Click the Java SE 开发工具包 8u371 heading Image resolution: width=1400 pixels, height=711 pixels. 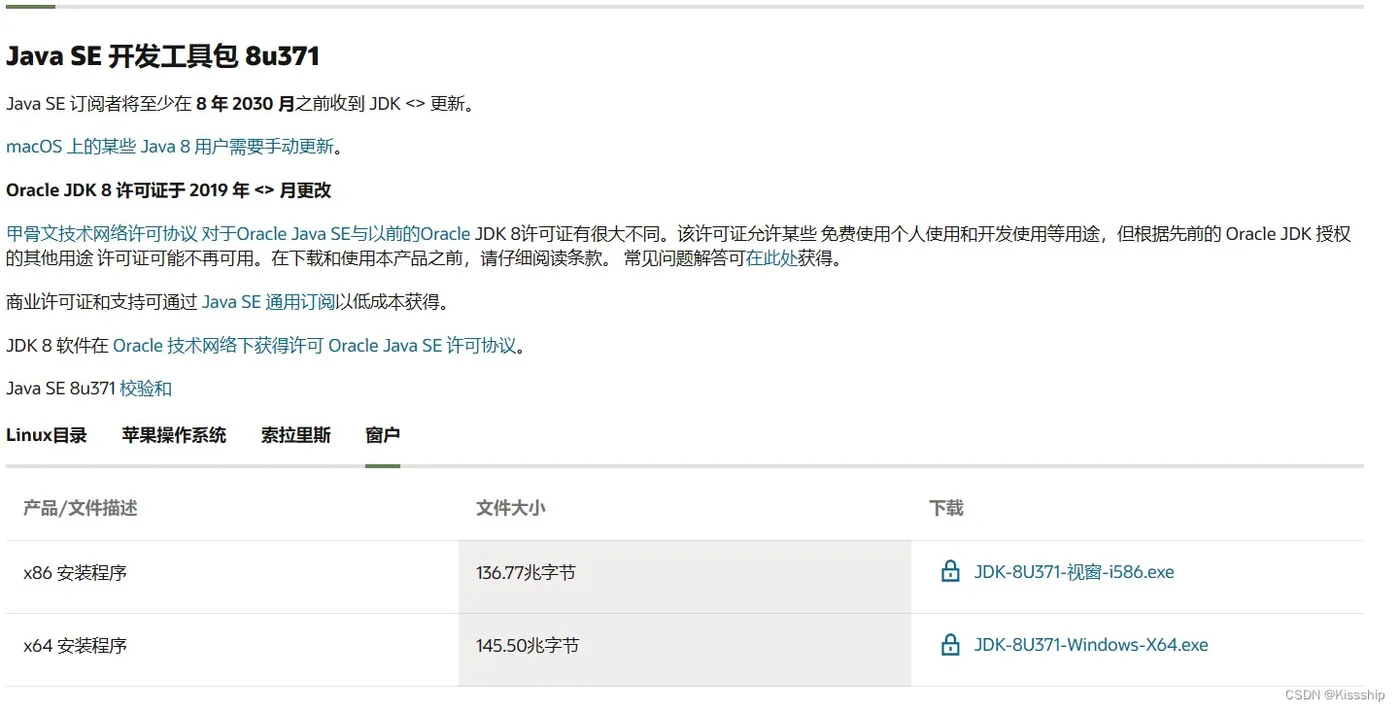point(163,56)
